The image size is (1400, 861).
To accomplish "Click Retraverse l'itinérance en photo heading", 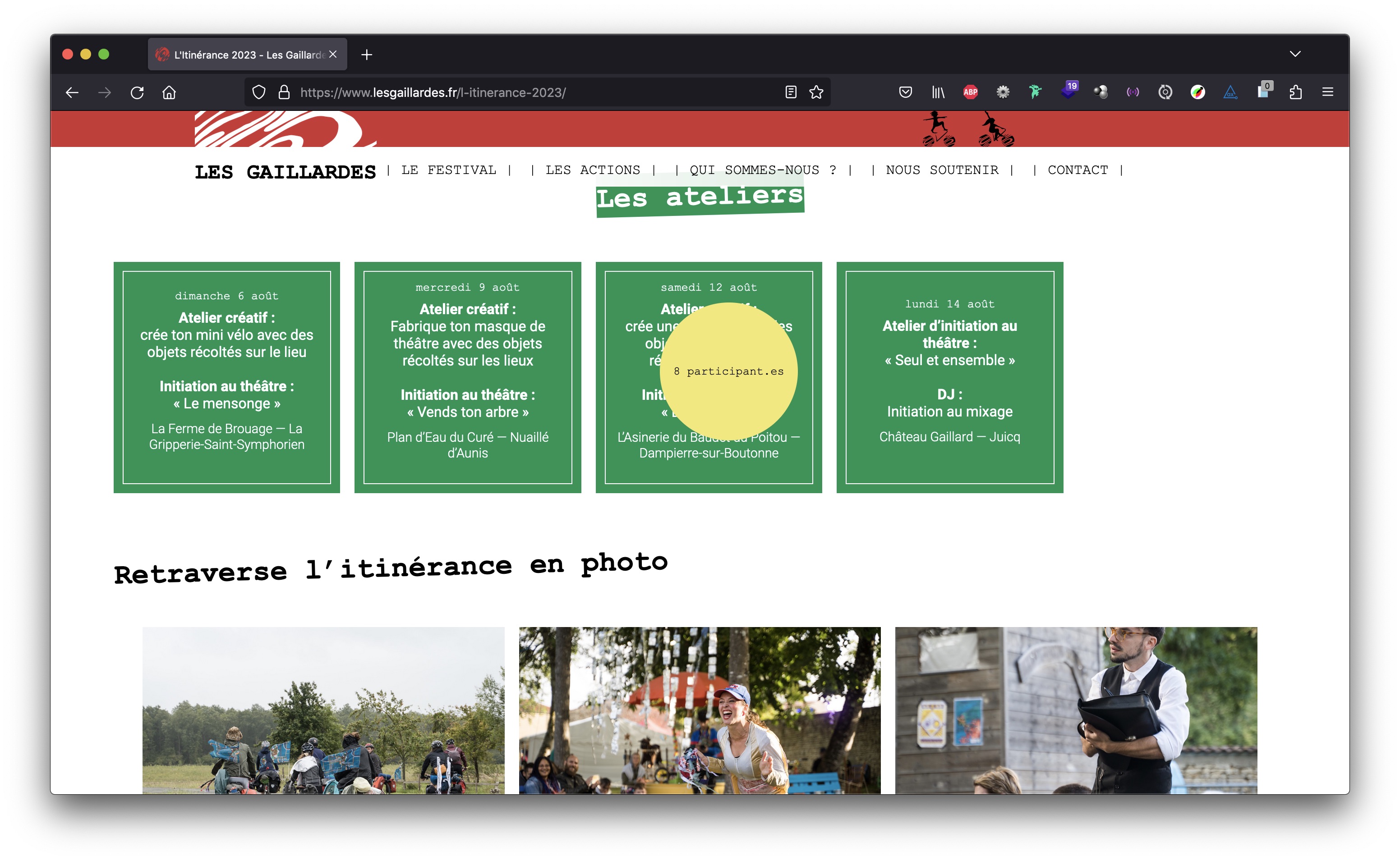I will 391,568.
